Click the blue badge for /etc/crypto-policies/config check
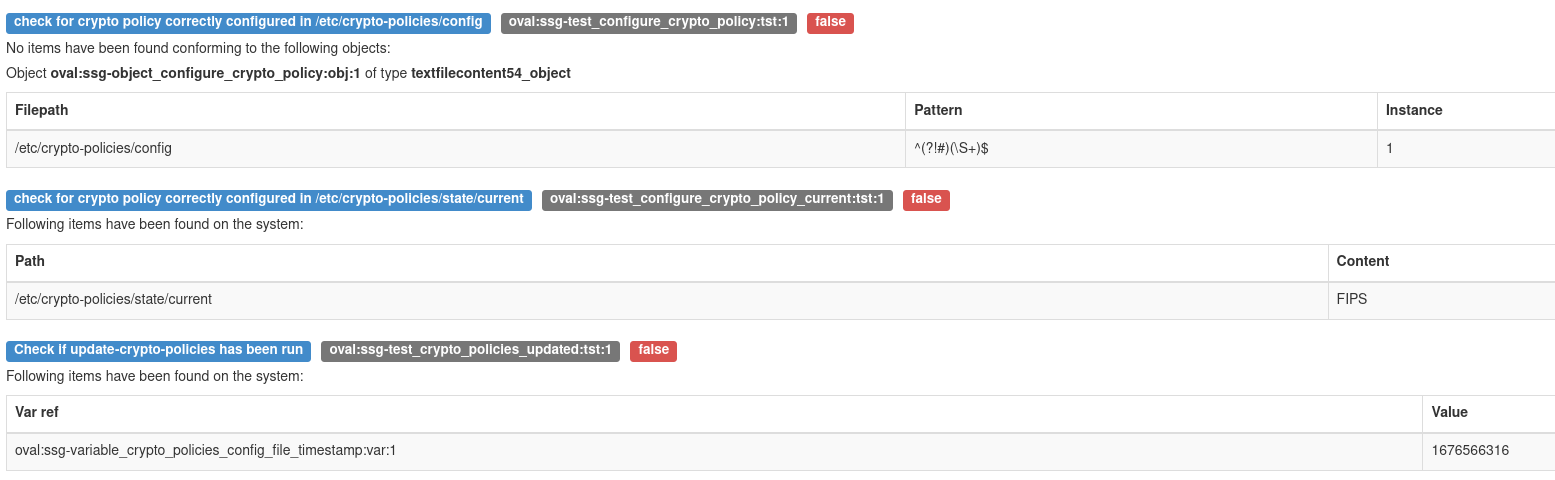1555x480 pixels. click(248, 22)
